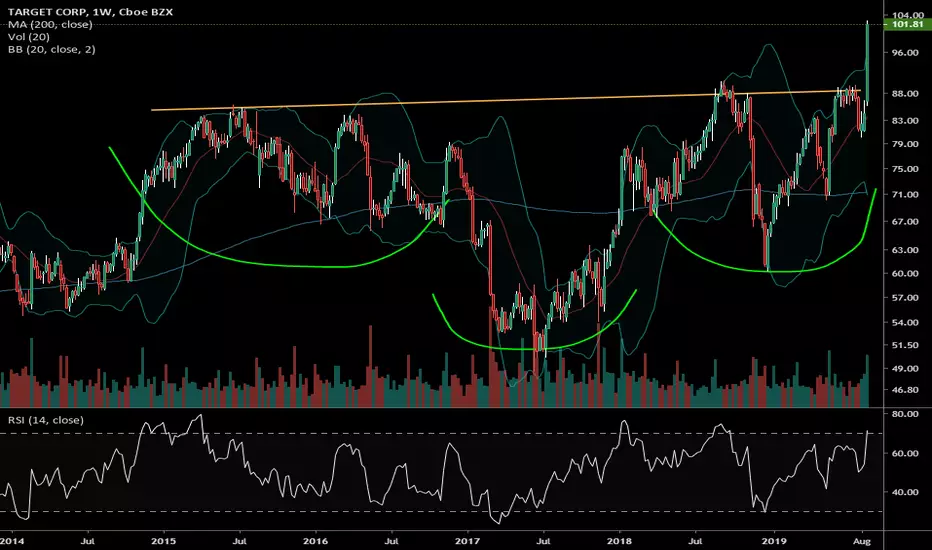Image resolution: width=932 pixels, height=550 pixels.
Task: Click the Aug label on time axis
Action: coord(862,541)
